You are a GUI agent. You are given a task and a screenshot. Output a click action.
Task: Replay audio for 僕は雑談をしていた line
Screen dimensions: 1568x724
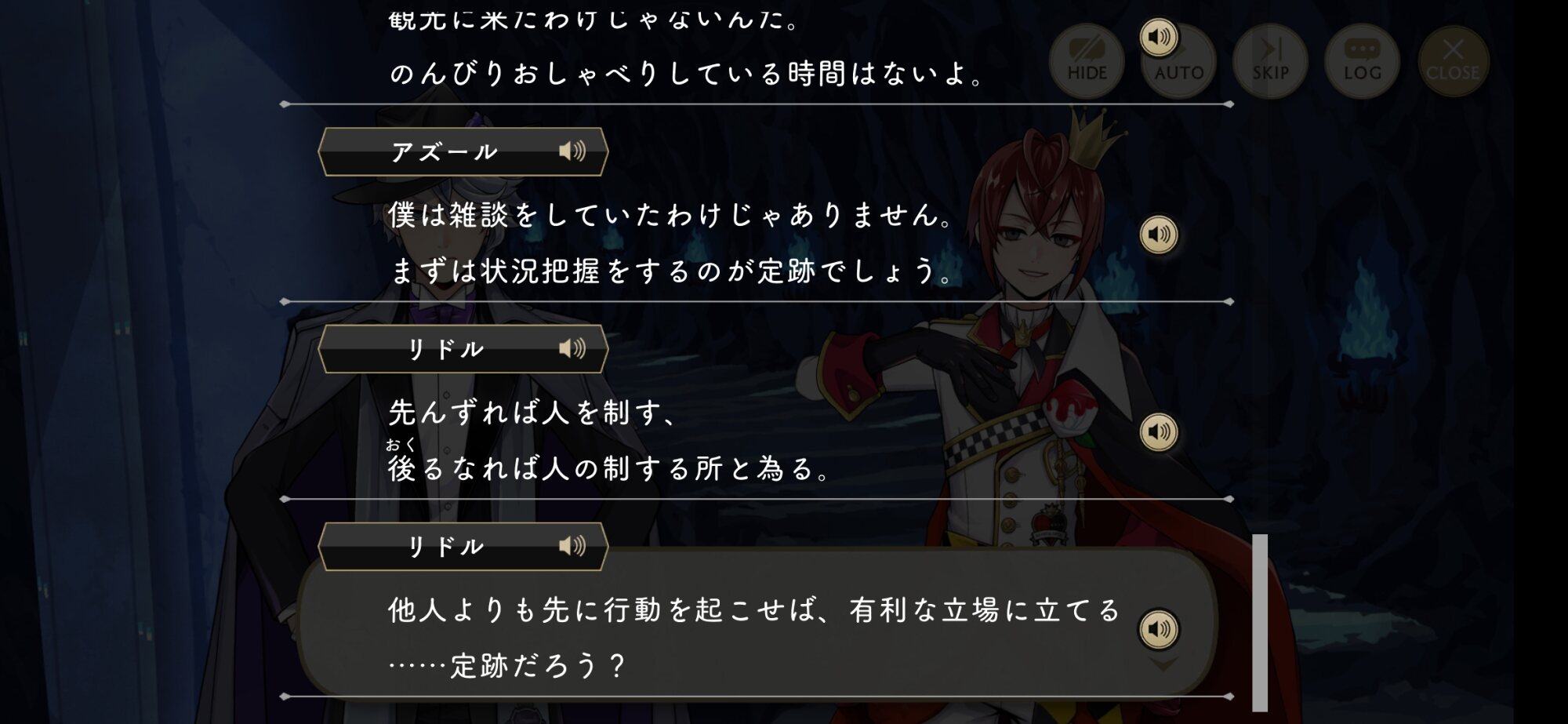(x=1159, y=235)
